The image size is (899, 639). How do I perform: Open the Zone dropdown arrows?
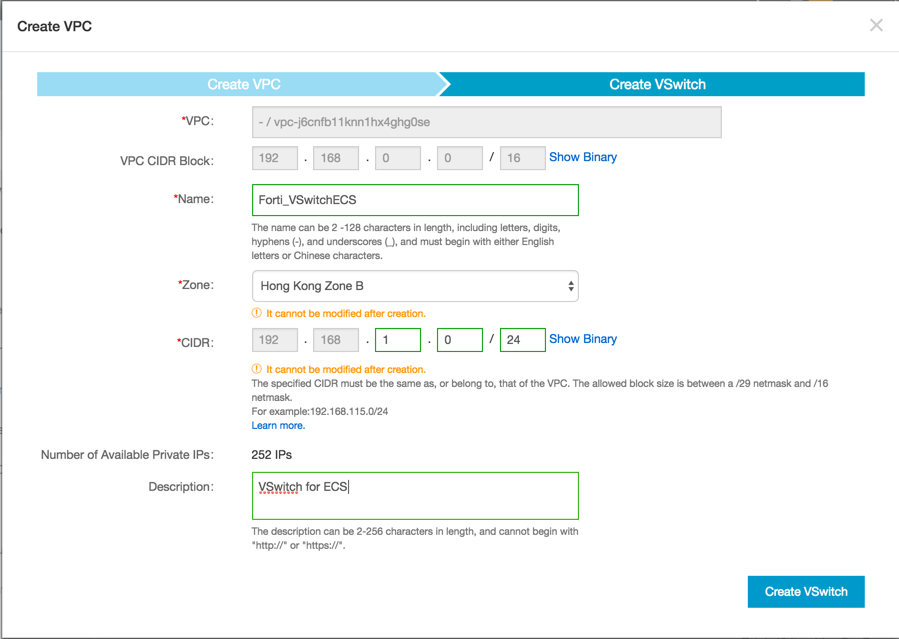point(570,286)
